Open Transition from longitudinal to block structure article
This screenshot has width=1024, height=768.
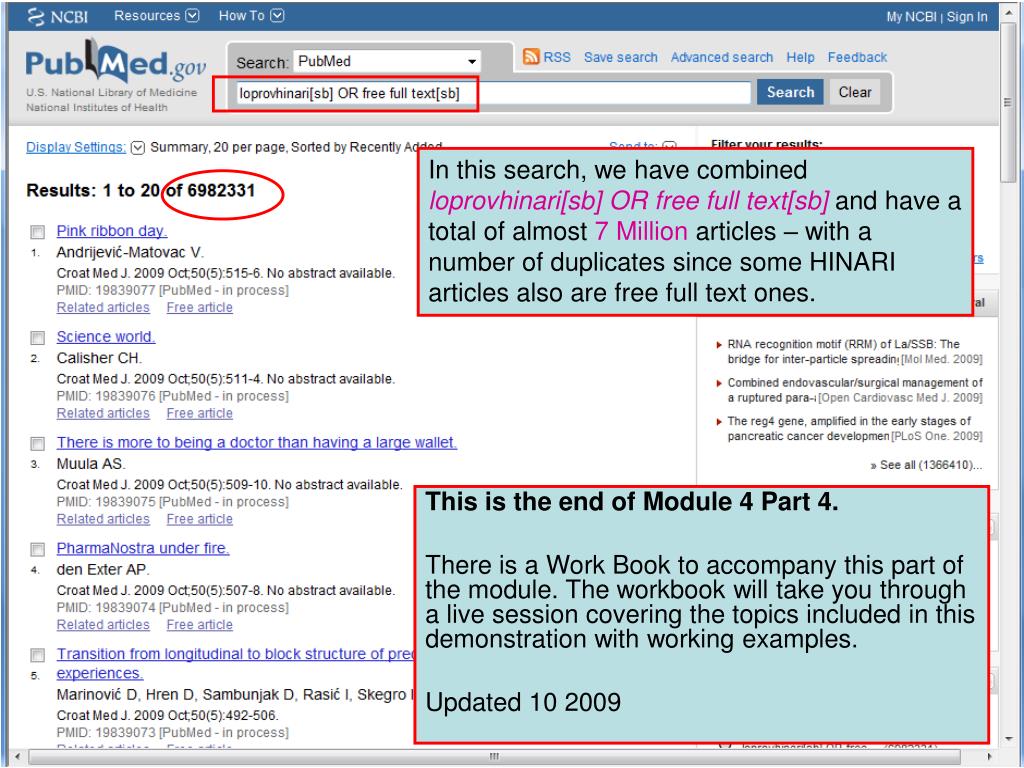235,654
